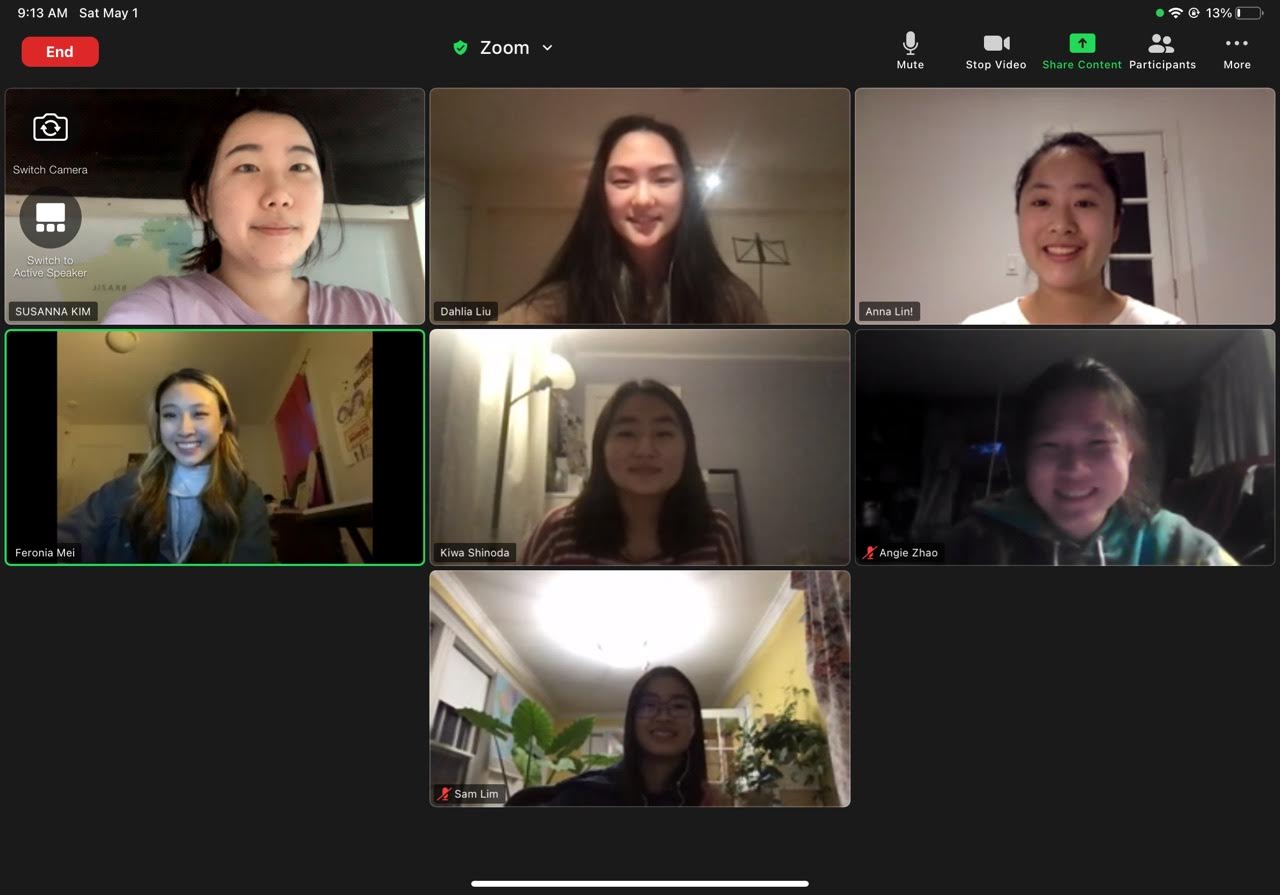Image resolution: width=1280 pixels, height=895 pixels.
Task: Stop Video camera icon
Action: point(996,43)
